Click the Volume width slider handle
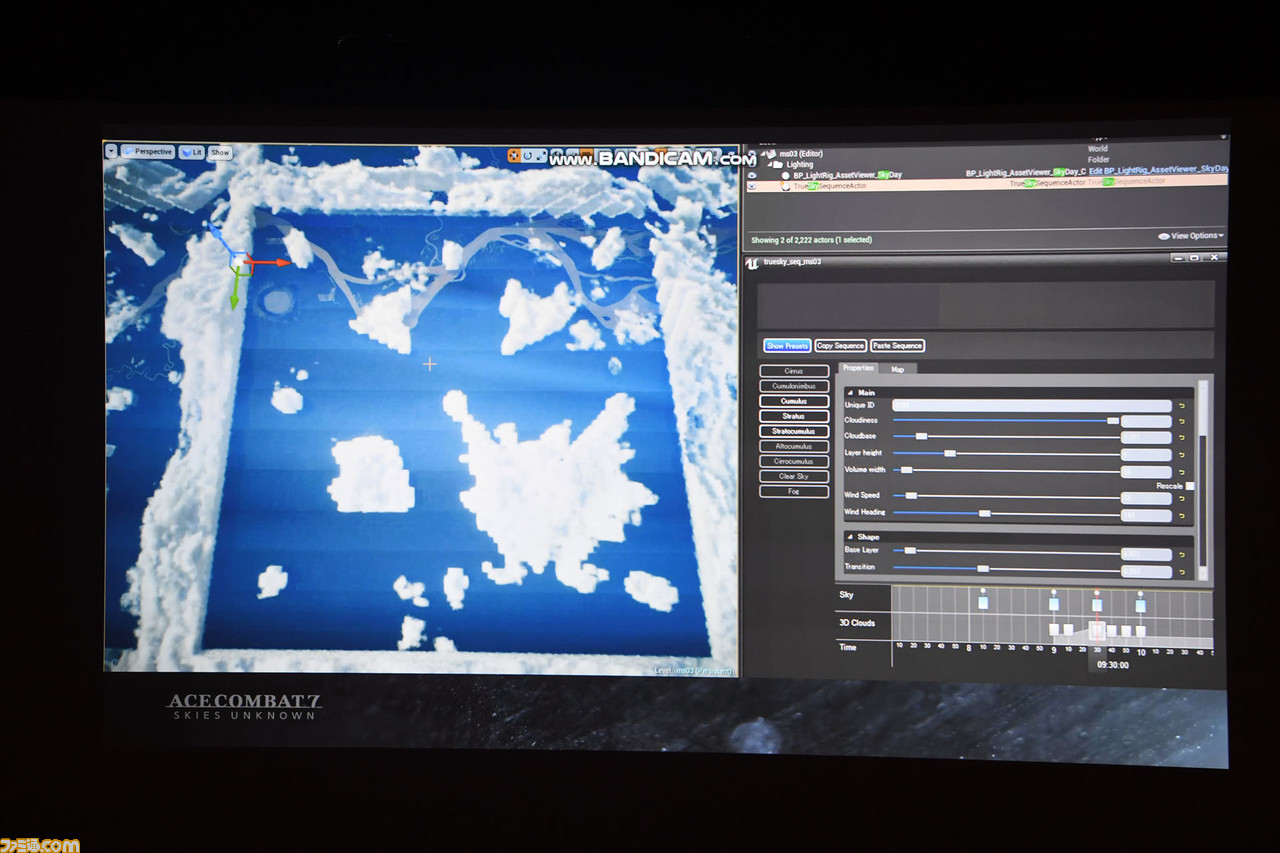Image resolution: width=1280 pixels, height=853 pixels. [x=906, y=470]
